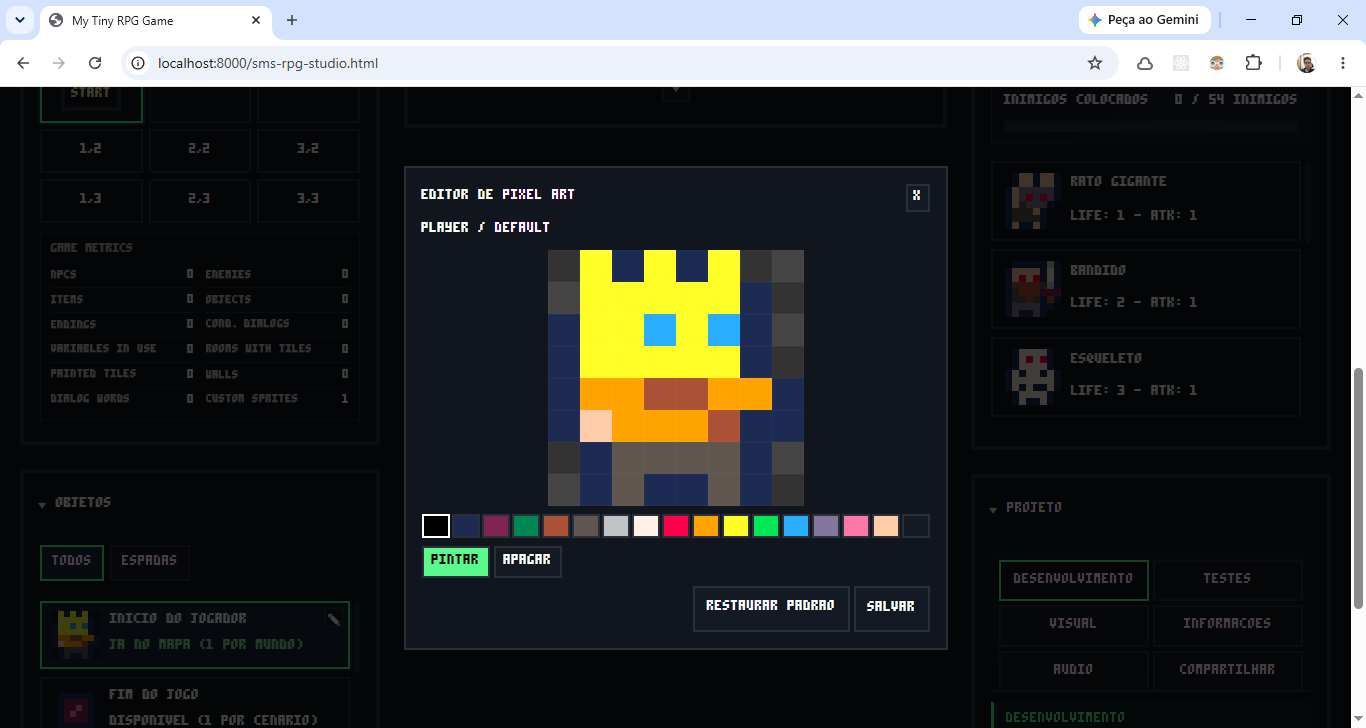Viewport: 1366px width, 728px height.
Task: Select the Inicio do Jogador player sprite
Action: (75, 634)
